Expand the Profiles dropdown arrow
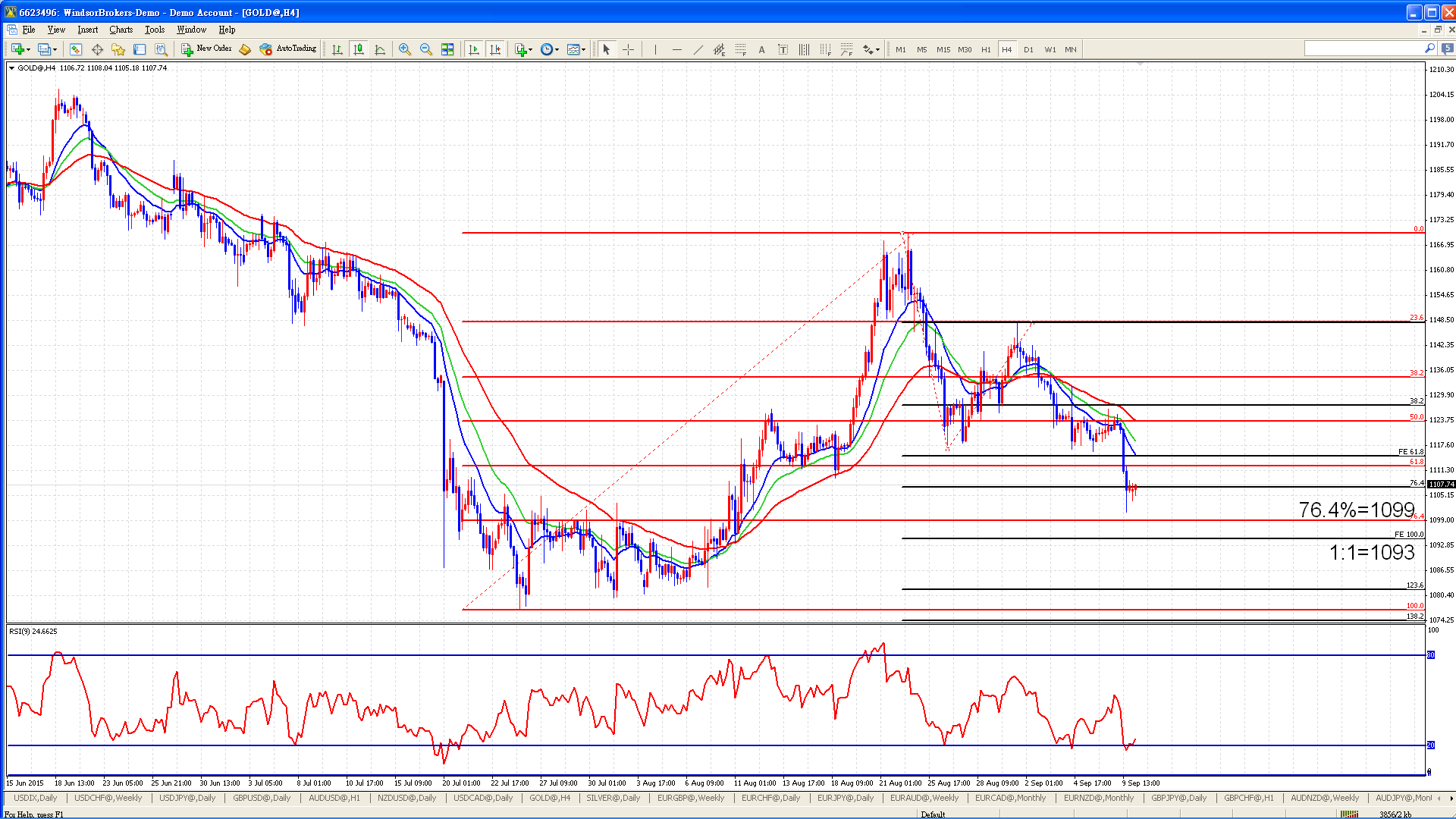Viewport: 1456px width, 819px height. 55,50
